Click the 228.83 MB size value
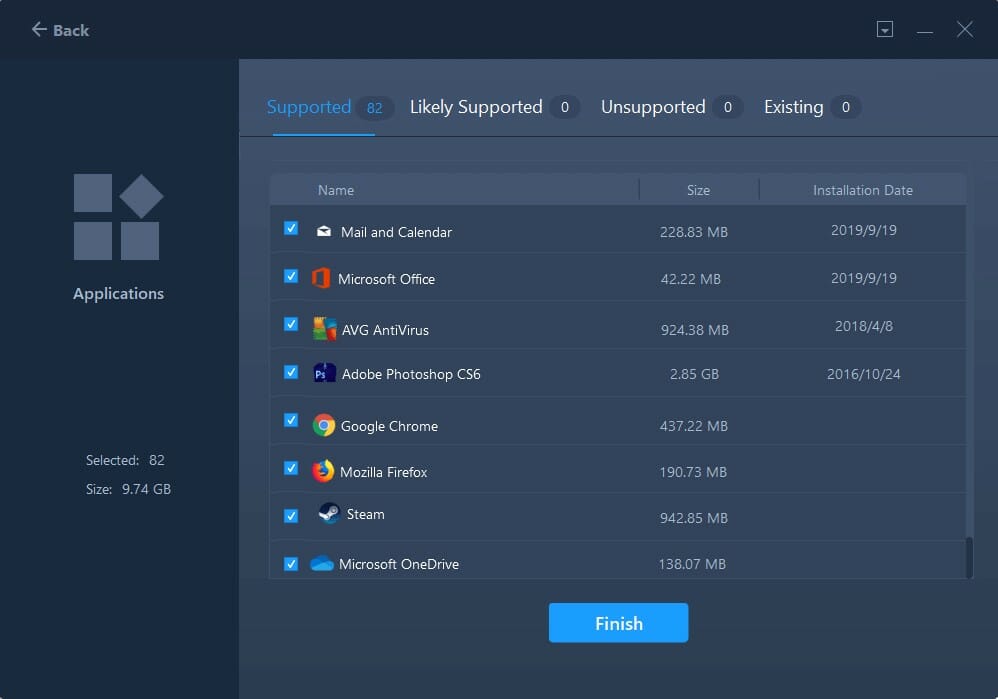The width and height of the screenshot is (998, 699). click(x=694, y=232)
